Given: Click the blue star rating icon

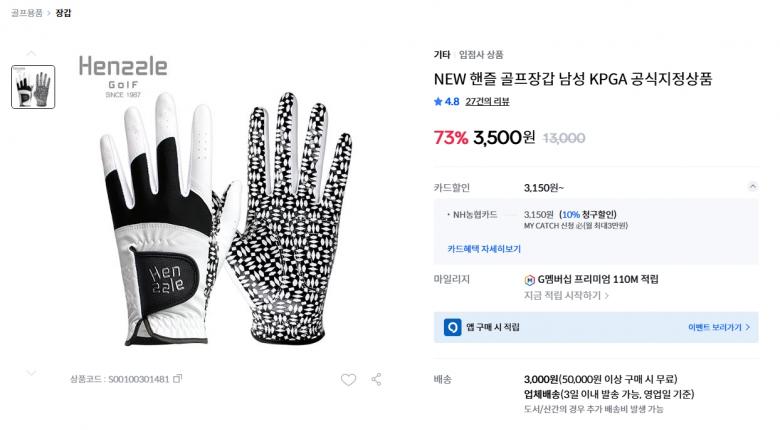Looking at the screenshot, I should [437, 101].
